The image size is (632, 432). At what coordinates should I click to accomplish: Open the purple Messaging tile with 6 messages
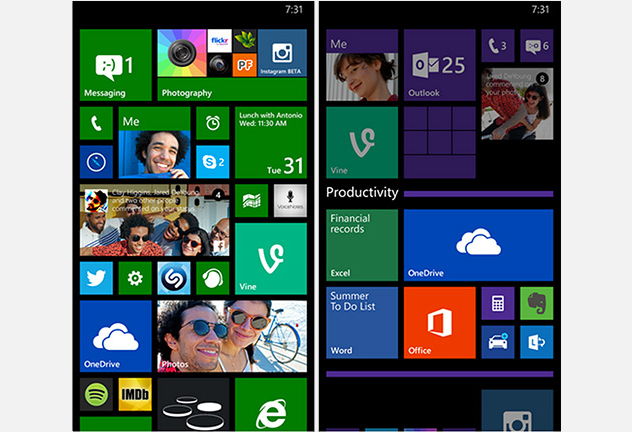536,46
